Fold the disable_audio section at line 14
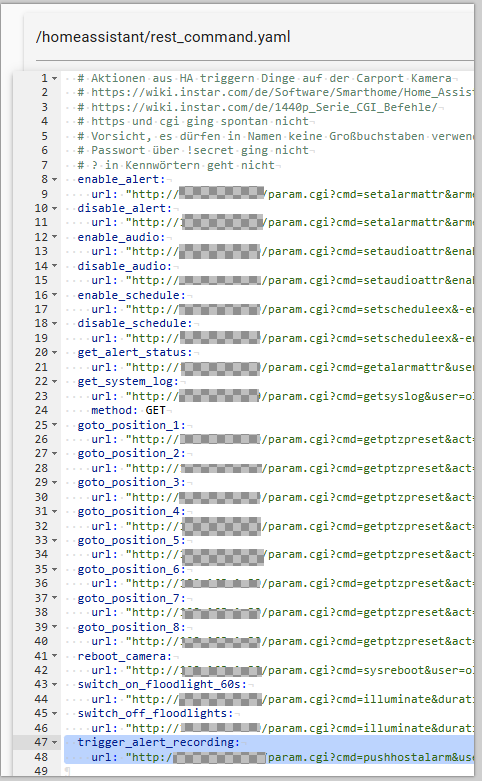This screenshot has height=781, width=482. [x=55, y=266]
